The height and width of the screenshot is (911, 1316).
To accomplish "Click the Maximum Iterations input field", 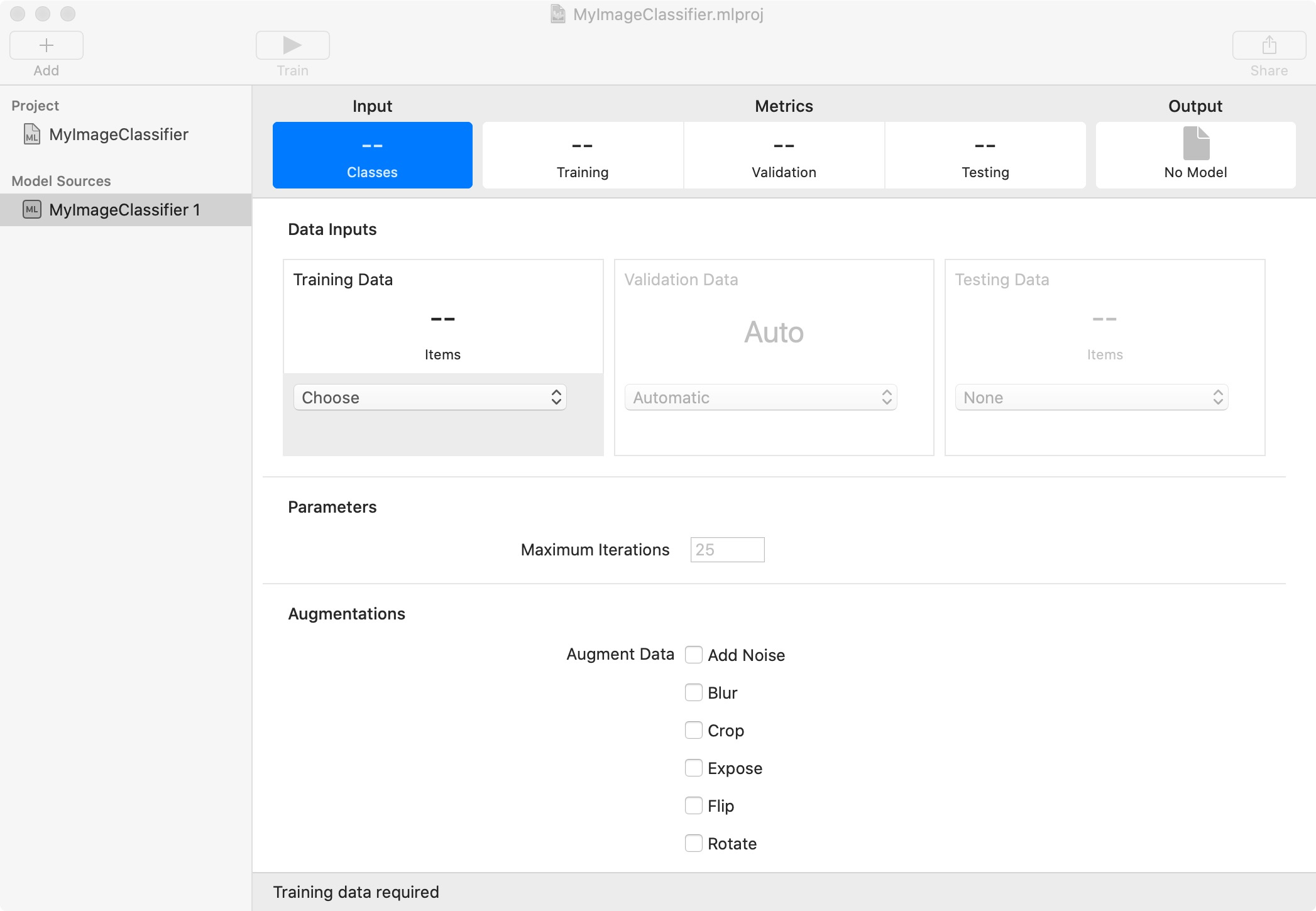I will tap(727, 550).
